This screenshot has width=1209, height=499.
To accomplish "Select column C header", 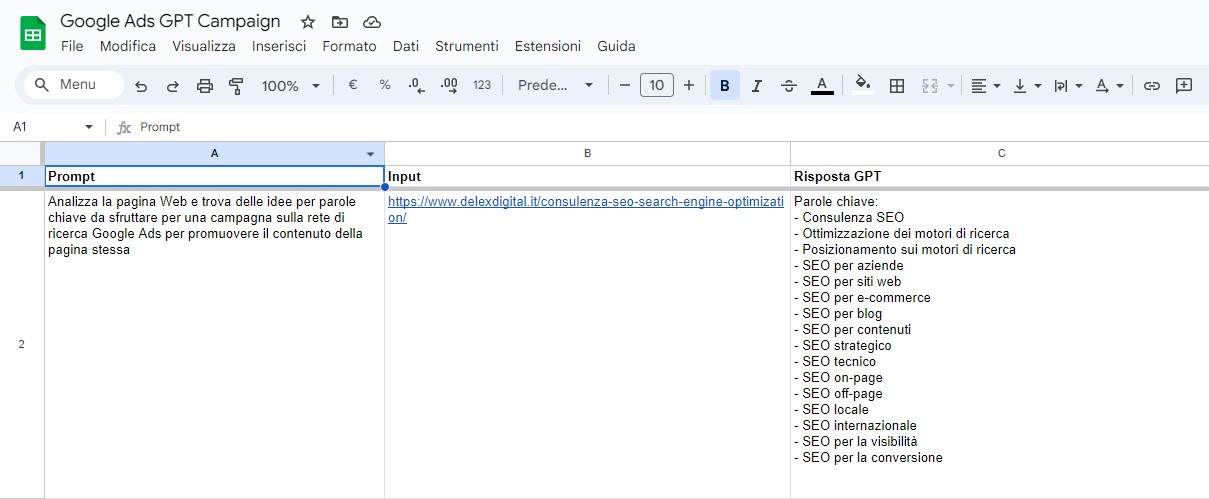I will (1000, 153).
